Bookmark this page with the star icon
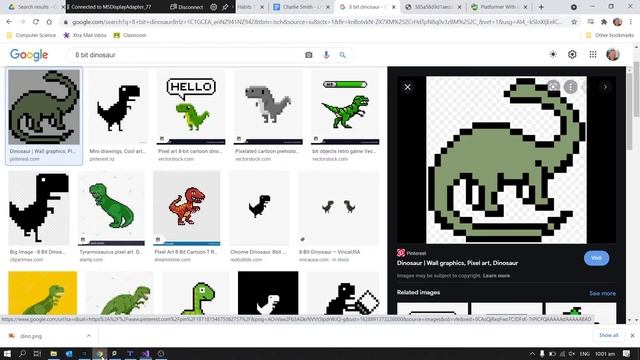Screen dimensions: 640x360 coord(574,22)
